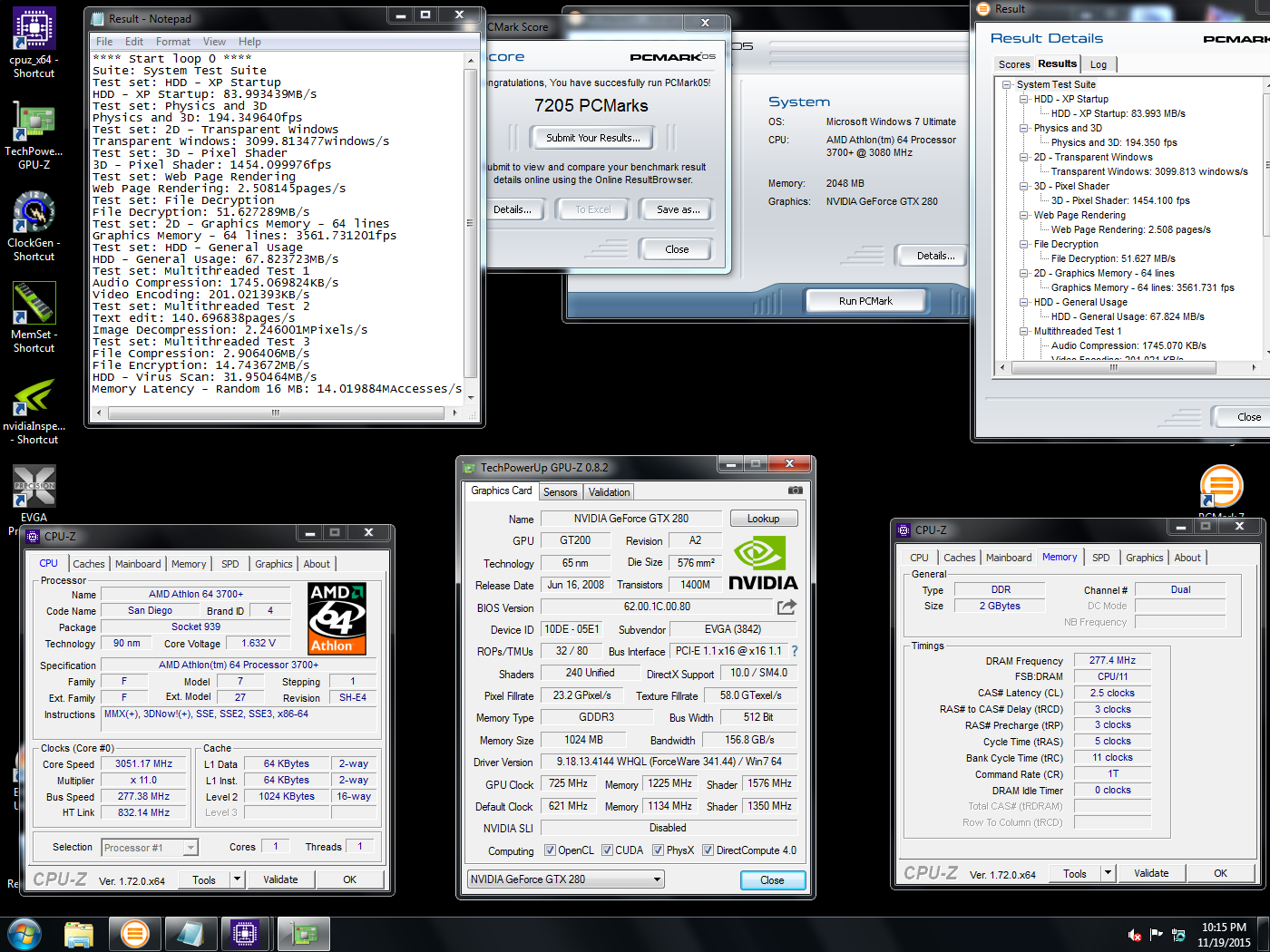Collapse the System Test Suite tree node
1270x952 pixels.
pyautogui.click(x=1006, y=84)
